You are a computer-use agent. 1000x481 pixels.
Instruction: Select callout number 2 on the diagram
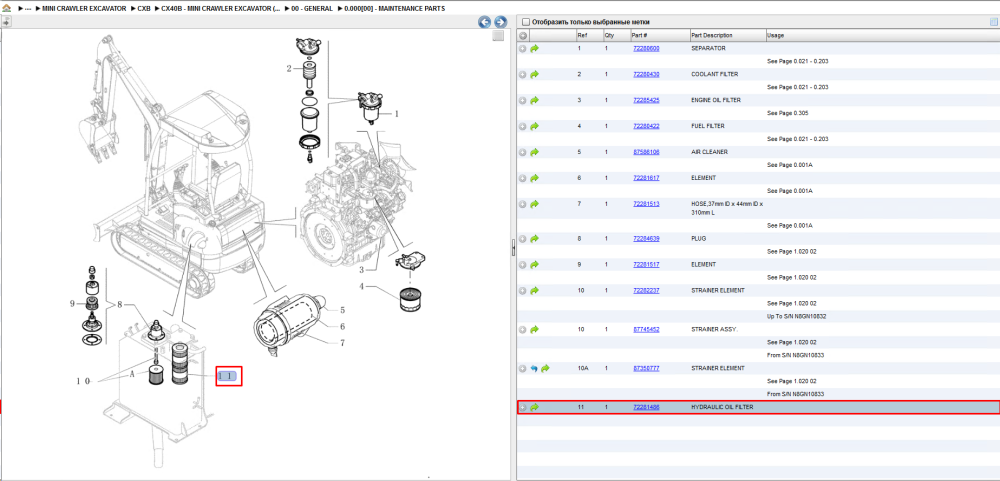(x=289, y=68)
